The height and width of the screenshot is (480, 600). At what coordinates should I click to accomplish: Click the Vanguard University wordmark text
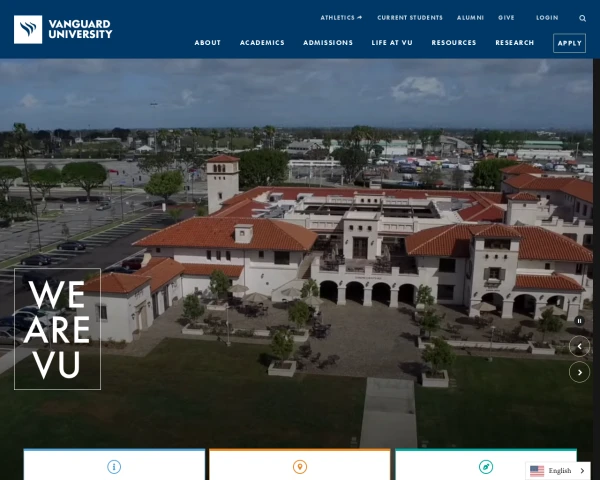pyautogui.click(x=80, y=29)
